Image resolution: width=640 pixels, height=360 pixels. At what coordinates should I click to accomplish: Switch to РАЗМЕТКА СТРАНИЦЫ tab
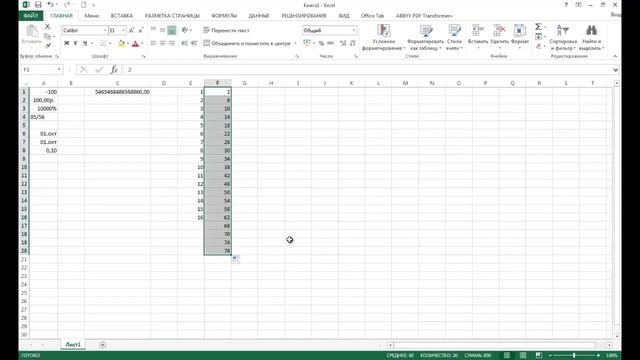tap(172, 16)
